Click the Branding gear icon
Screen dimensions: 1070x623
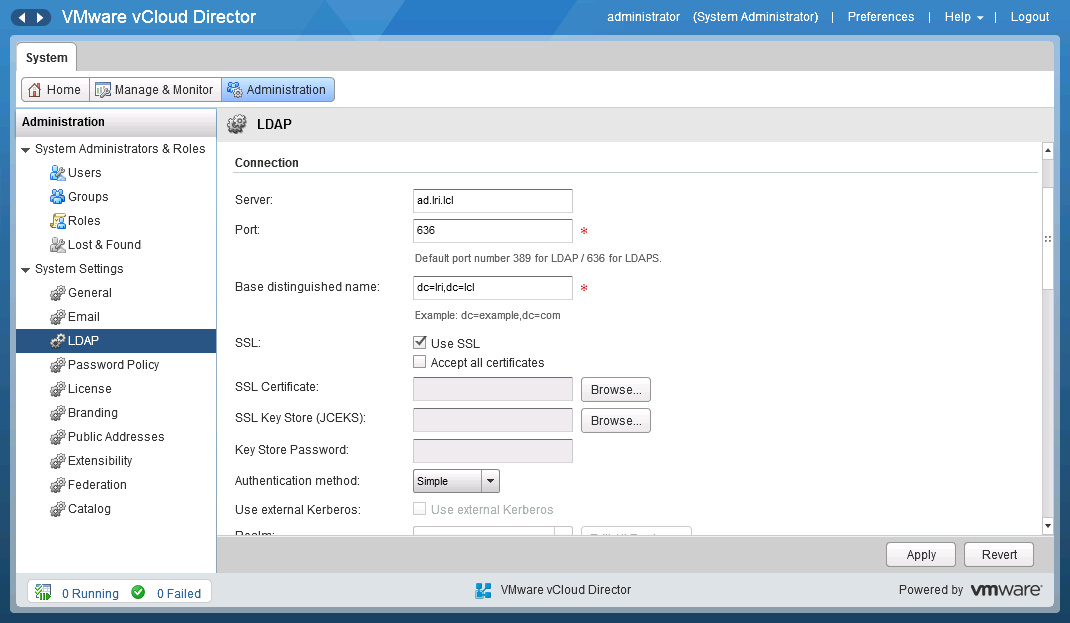57,414
